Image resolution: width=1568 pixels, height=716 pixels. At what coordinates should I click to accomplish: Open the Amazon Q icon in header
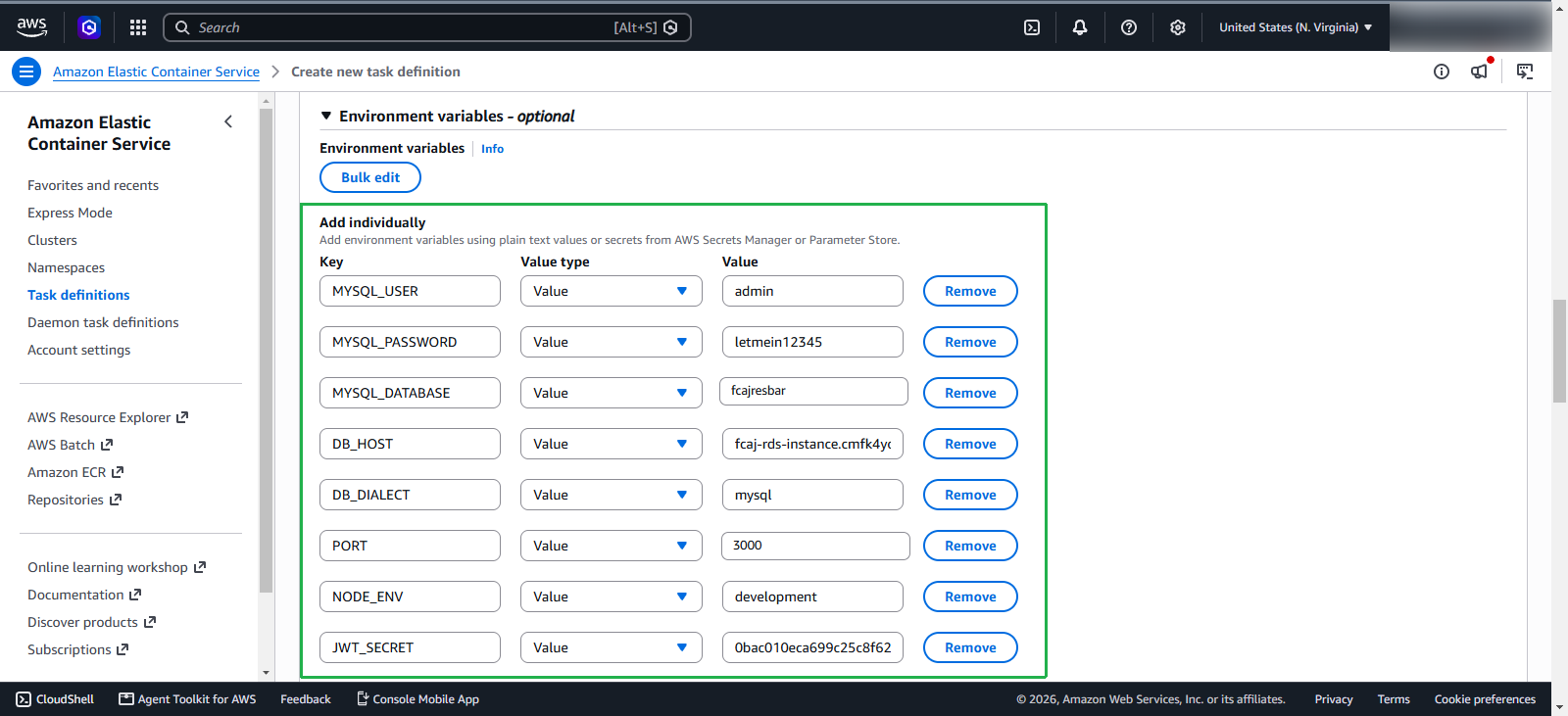click(x=89, y=27)
